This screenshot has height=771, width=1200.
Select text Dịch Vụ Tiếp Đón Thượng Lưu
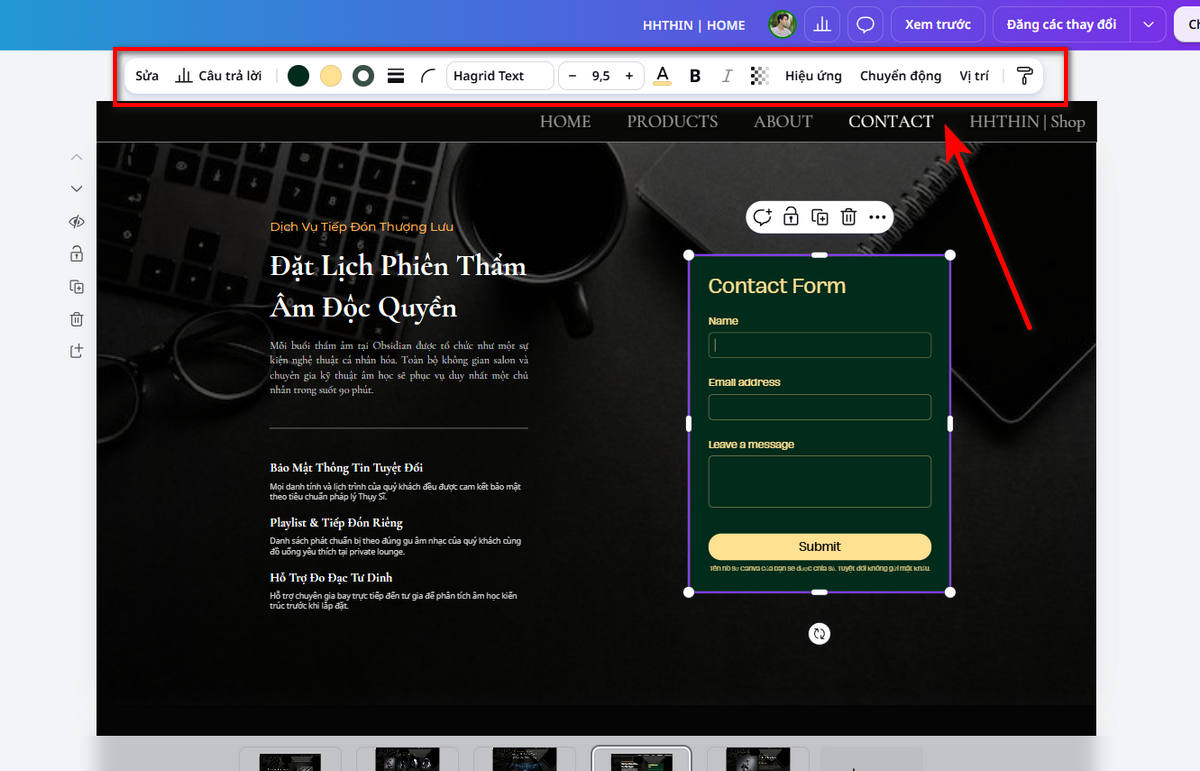click(361, 227)
